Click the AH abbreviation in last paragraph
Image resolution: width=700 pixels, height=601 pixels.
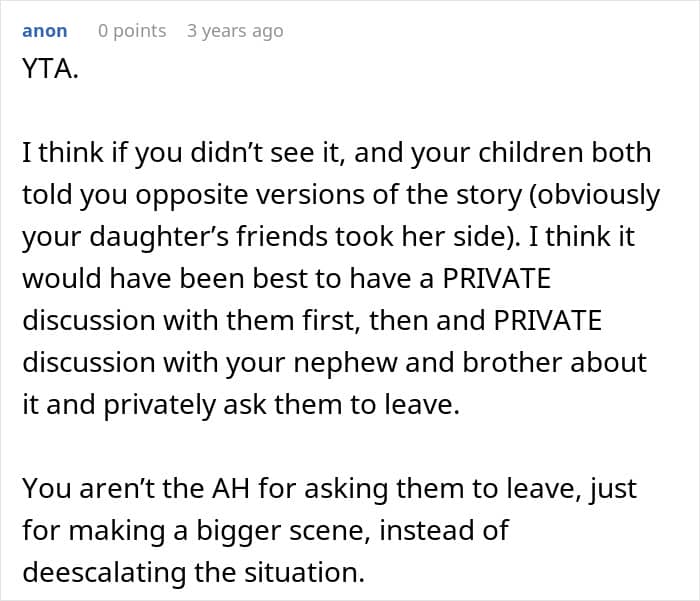(x=230, y=488)
